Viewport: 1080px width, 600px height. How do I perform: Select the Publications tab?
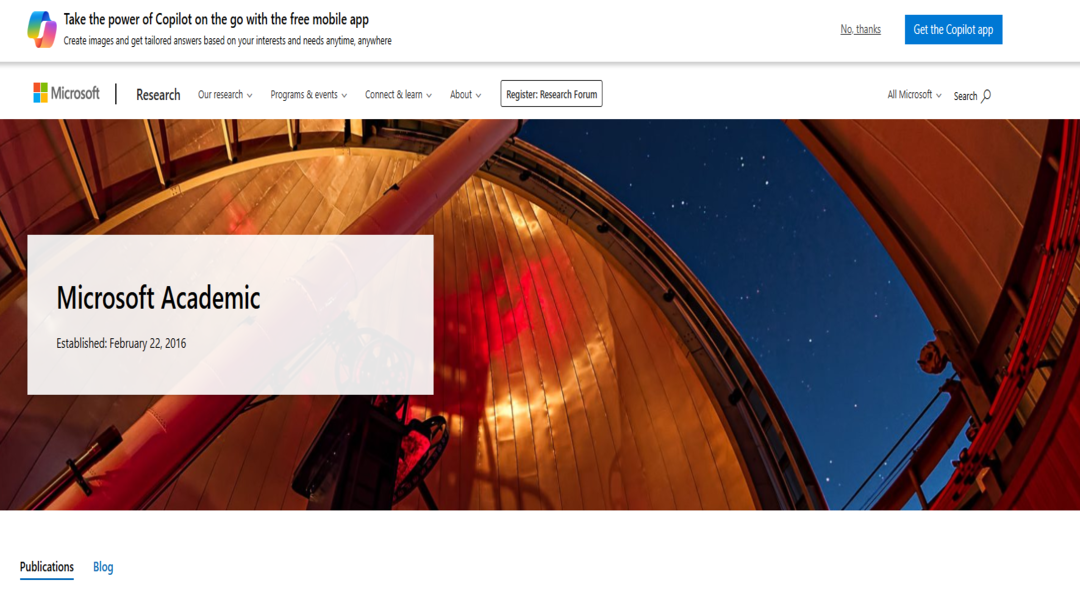(47, 567)
